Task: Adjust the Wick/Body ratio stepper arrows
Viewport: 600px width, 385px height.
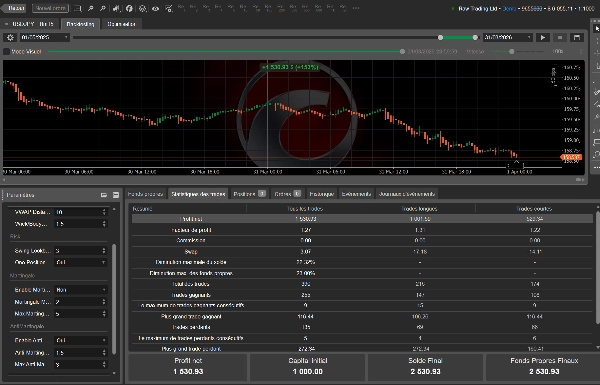Action: point(104,224)
